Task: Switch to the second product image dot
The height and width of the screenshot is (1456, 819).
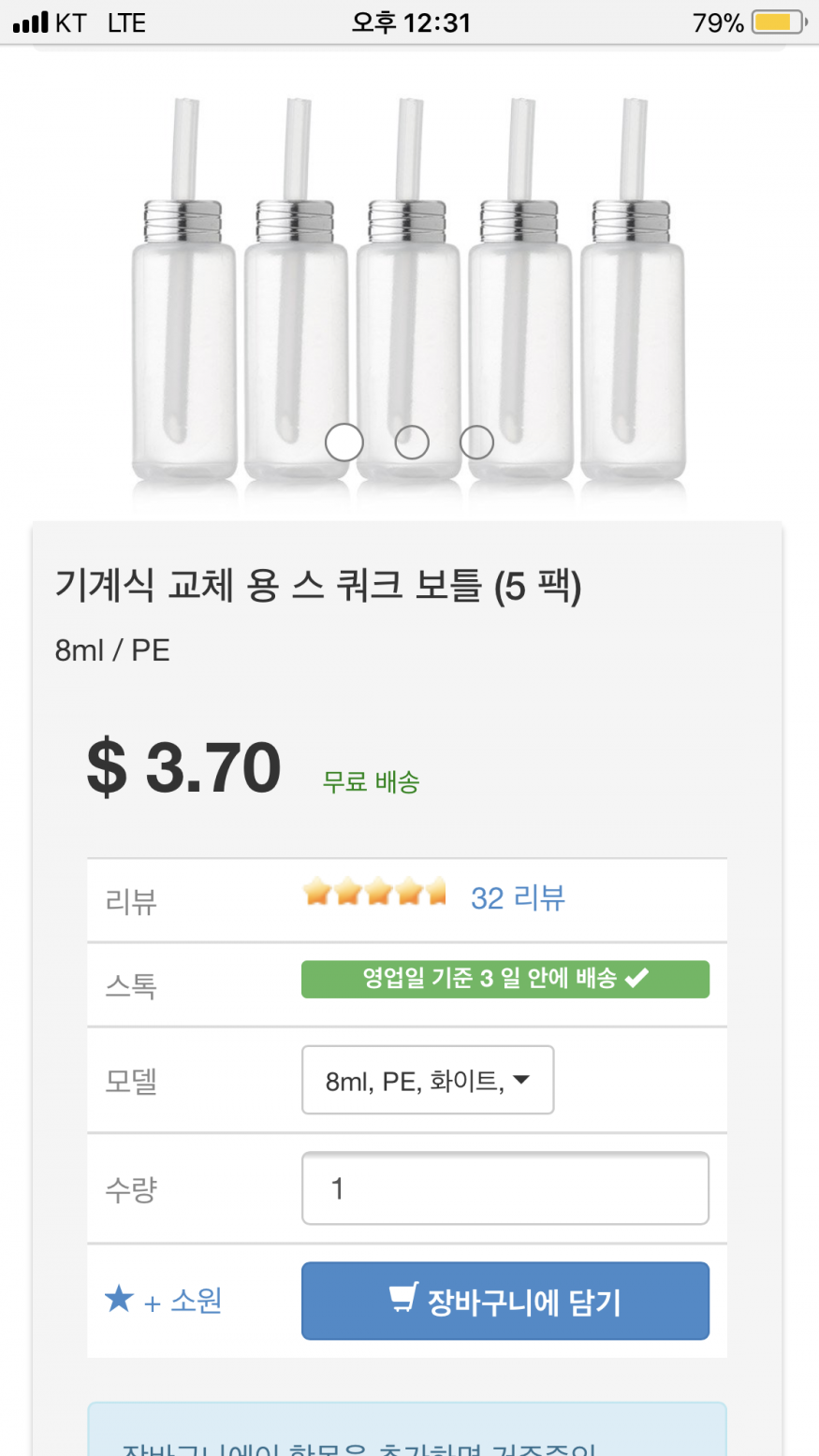Action: (412, 443)
